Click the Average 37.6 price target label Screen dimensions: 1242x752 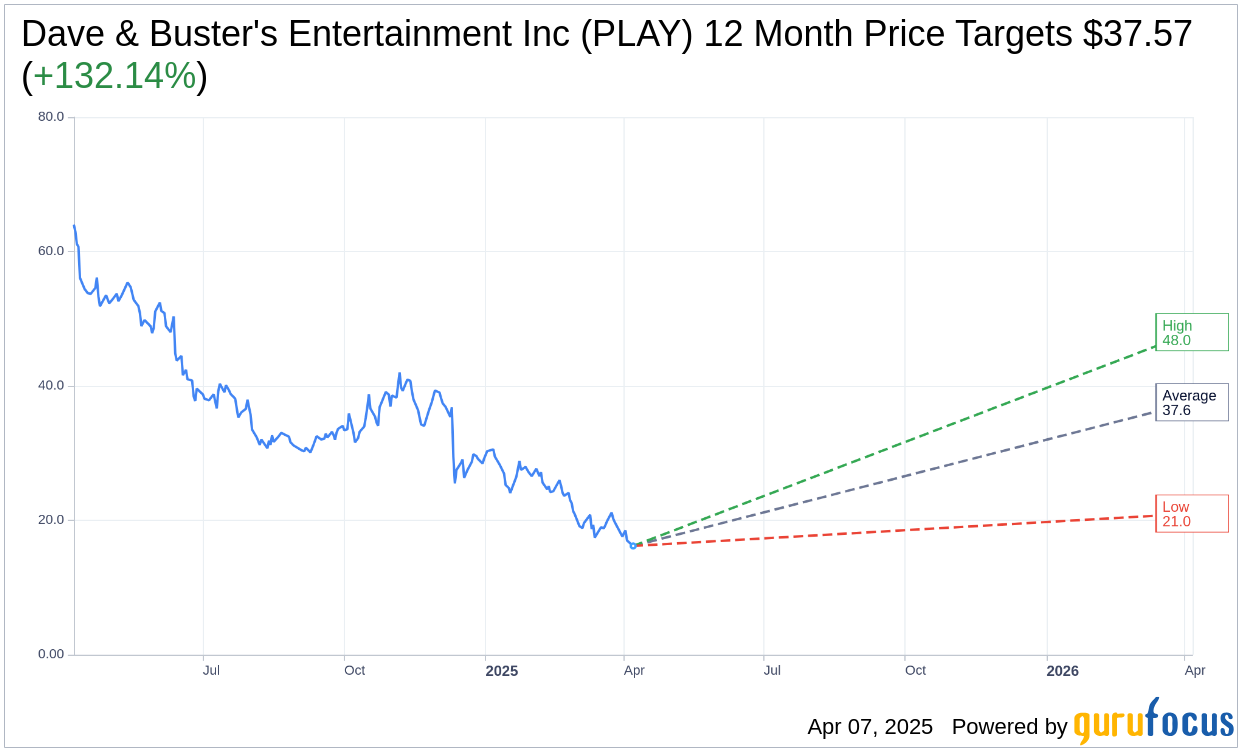tap(1191, 402)
